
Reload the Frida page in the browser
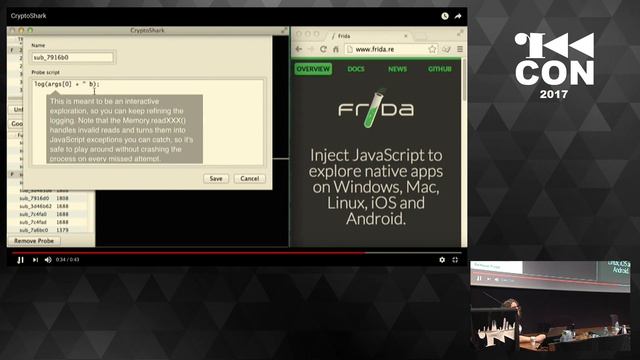[323, 49]
